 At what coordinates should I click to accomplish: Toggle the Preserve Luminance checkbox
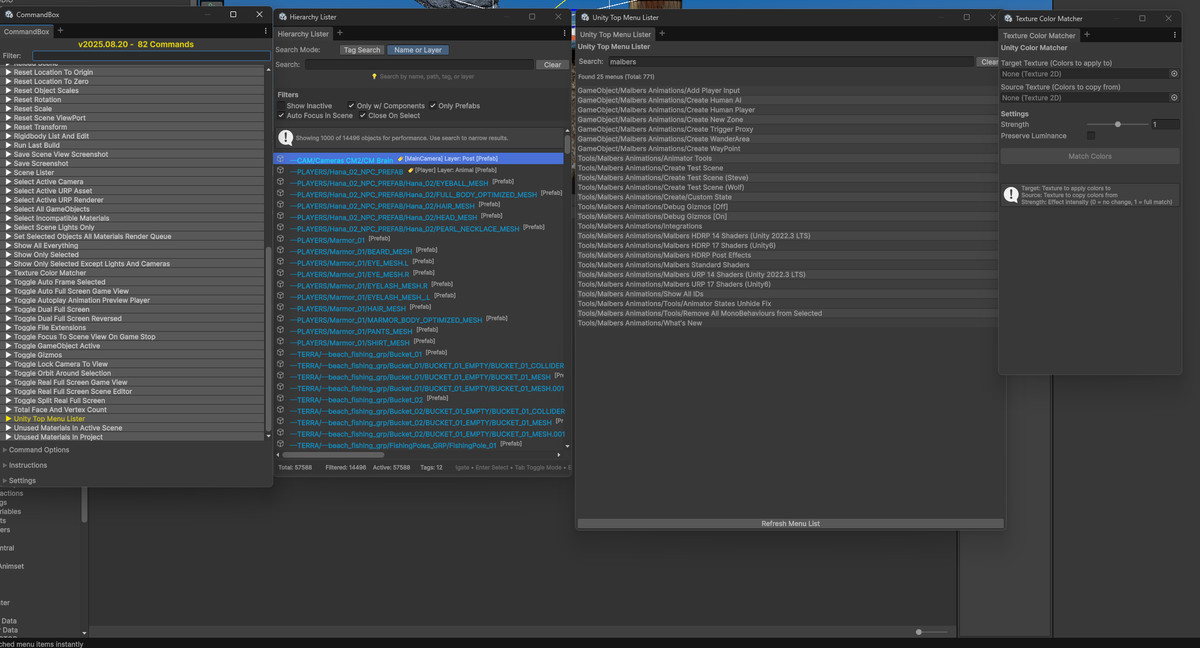pyautogui.click(x=1091, y=136)
